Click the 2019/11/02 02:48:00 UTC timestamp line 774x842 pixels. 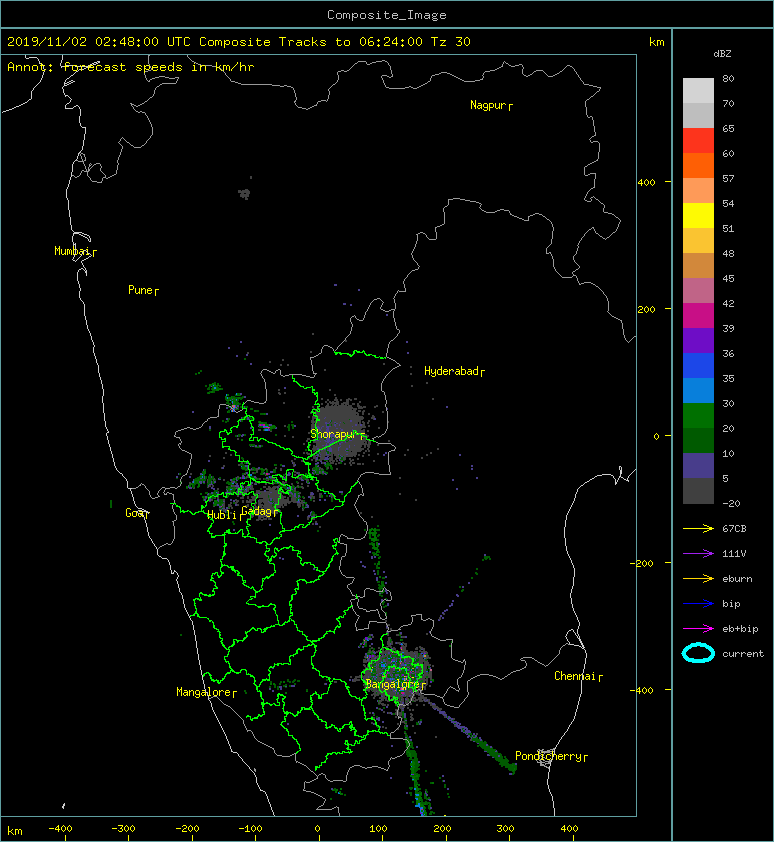239,42
